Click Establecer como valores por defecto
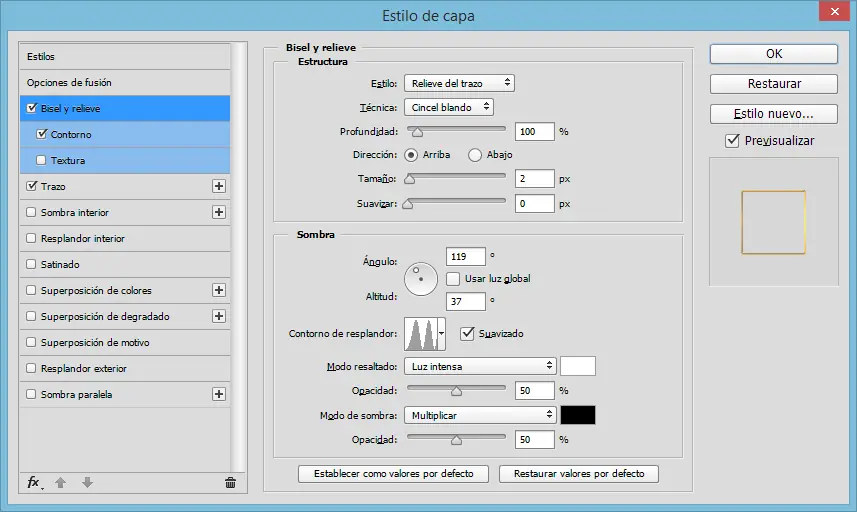Viewport: 857px width, 512px height. click(394, 474)
